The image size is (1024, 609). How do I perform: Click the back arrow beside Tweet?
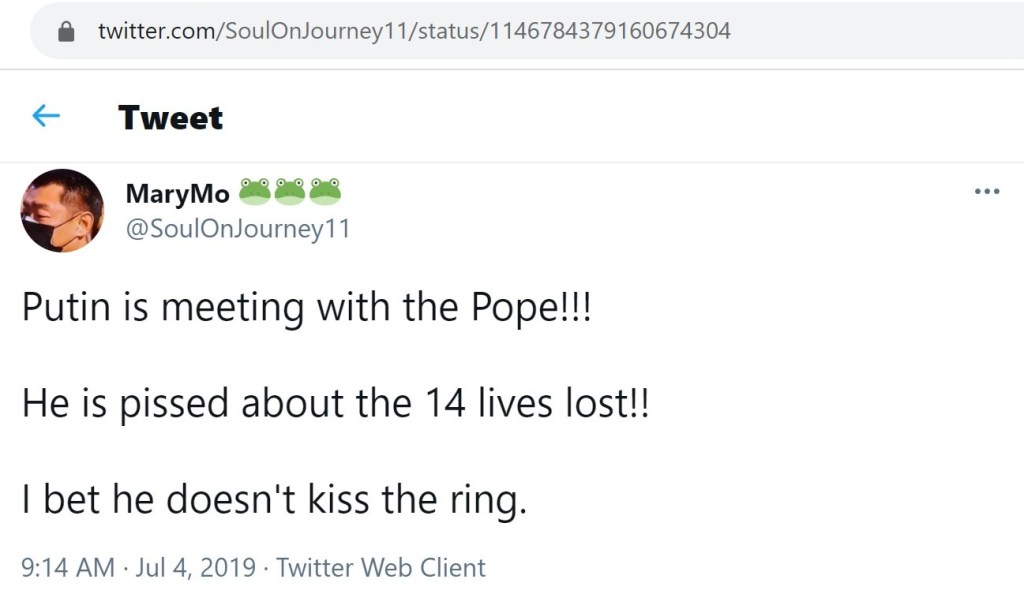[x=46, y=117]
